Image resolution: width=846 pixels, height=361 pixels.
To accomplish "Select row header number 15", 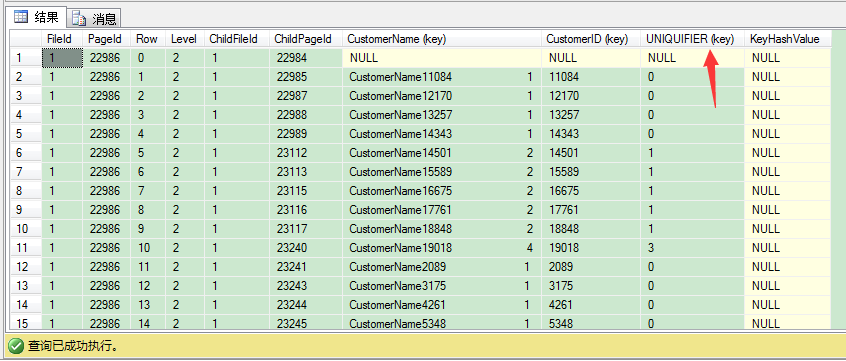I will point(26,323).
